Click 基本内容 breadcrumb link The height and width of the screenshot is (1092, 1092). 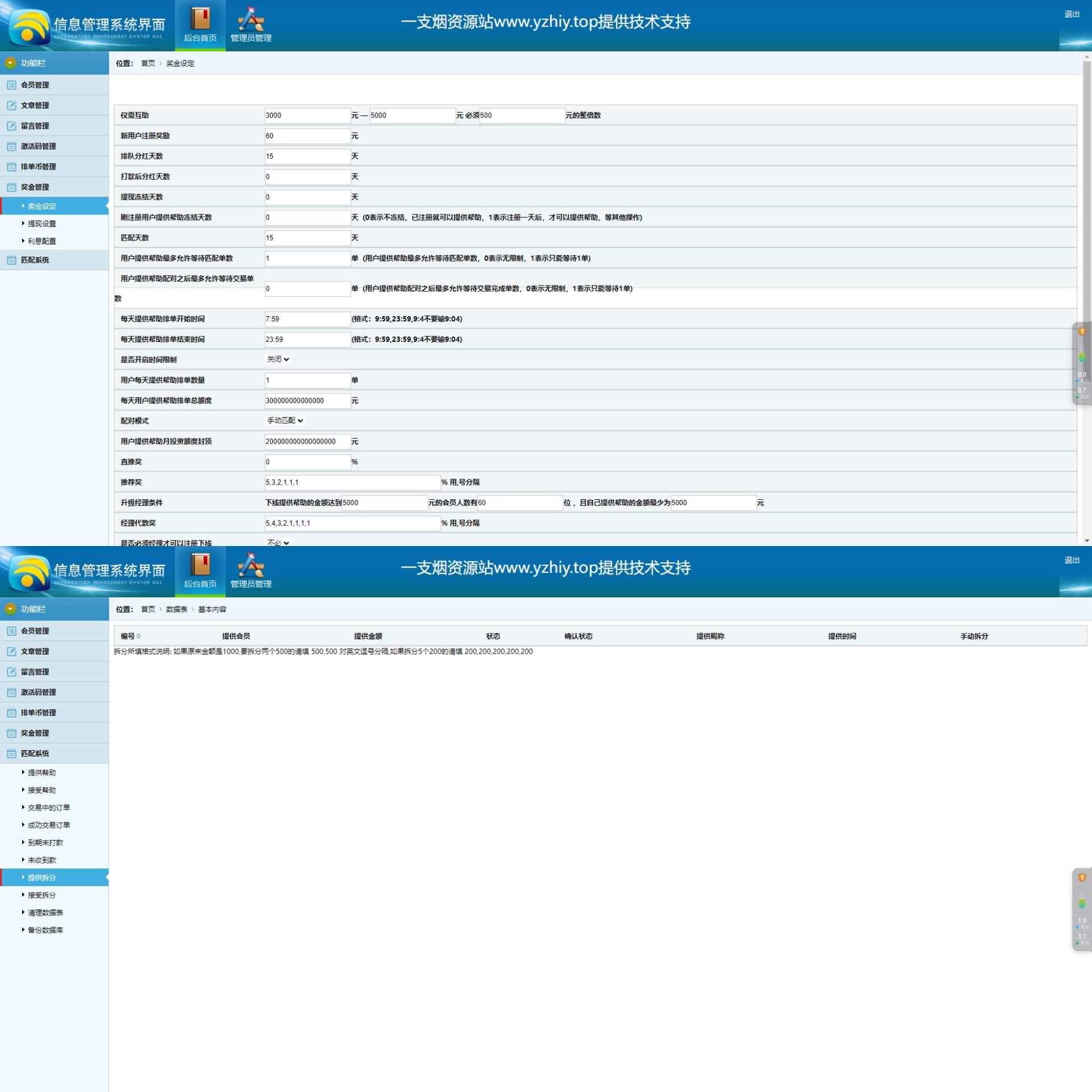tap(212, 609)
